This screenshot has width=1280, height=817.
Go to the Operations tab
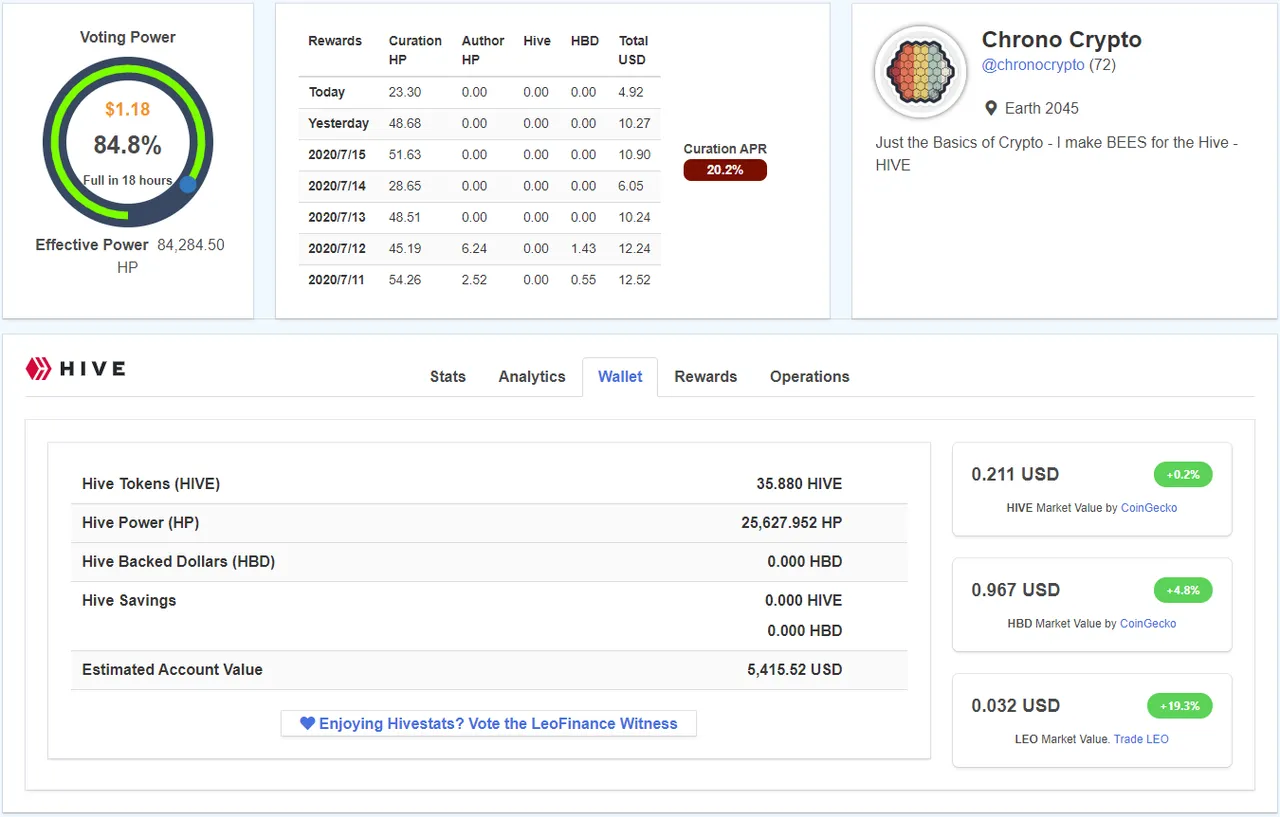coord(810,377)
